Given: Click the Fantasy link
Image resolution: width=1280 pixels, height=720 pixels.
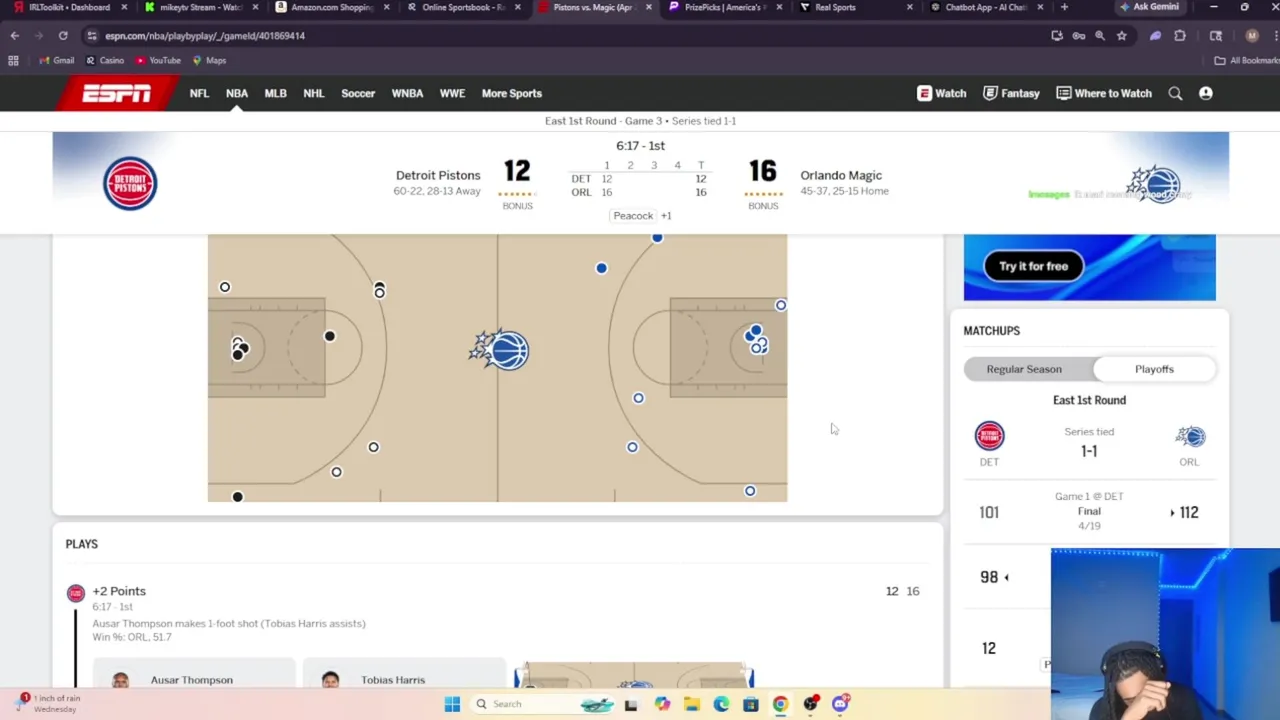Looking at the screenshot, I should [1011, 93].
